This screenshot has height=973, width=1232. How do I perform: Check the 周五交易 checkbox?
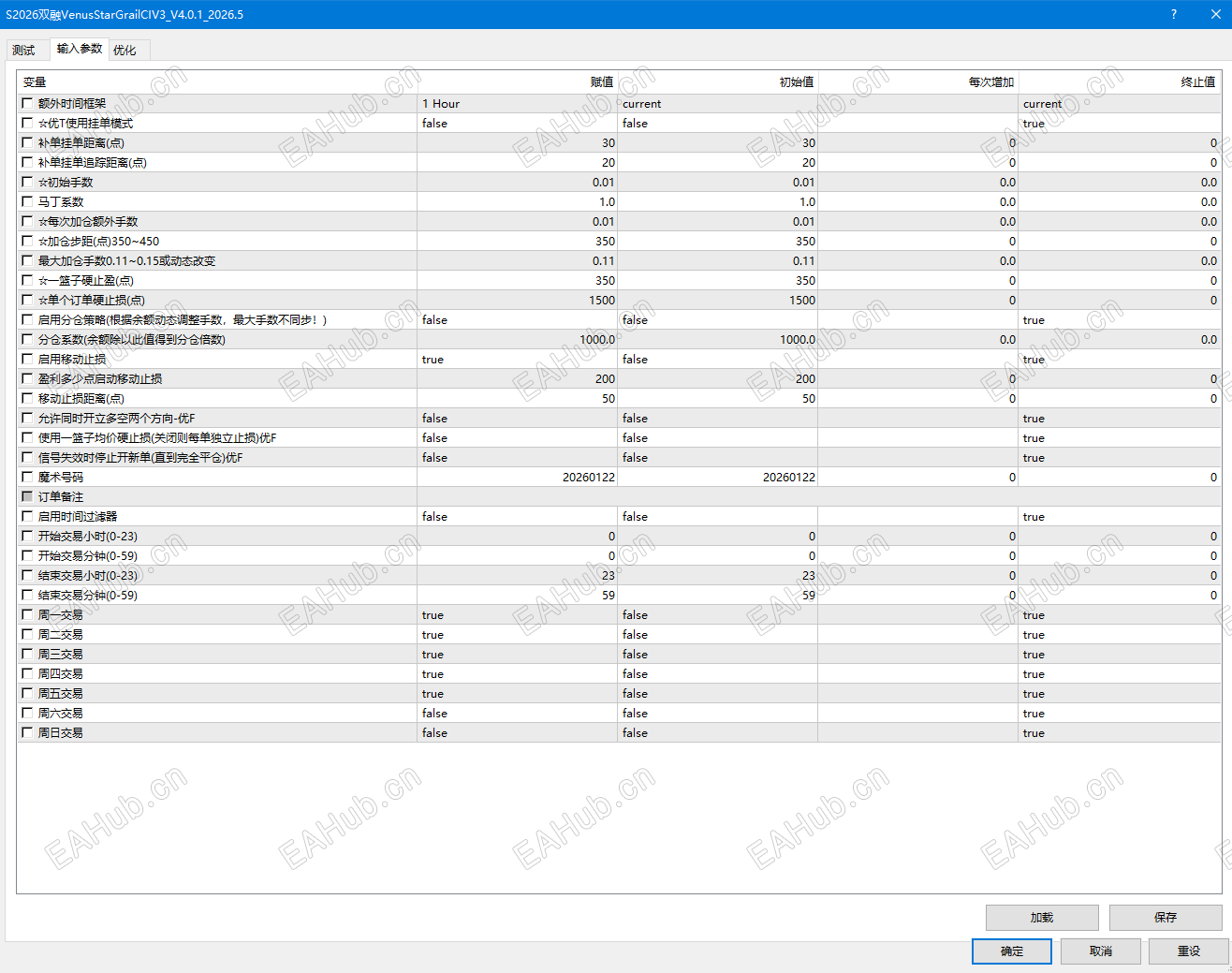[27, 693]
